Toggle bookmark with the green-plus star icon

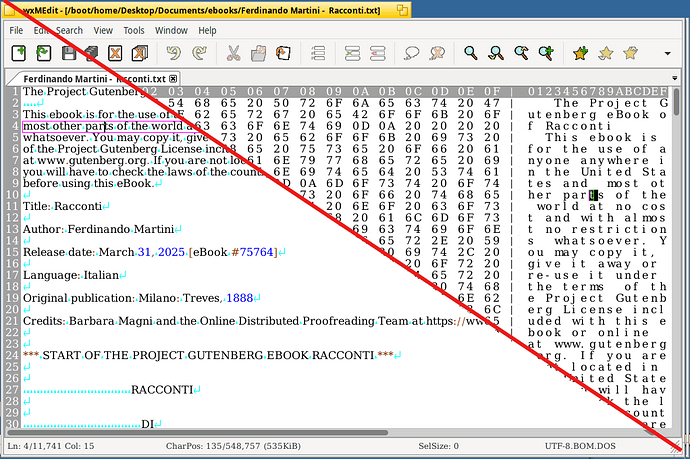coord(581,53)
